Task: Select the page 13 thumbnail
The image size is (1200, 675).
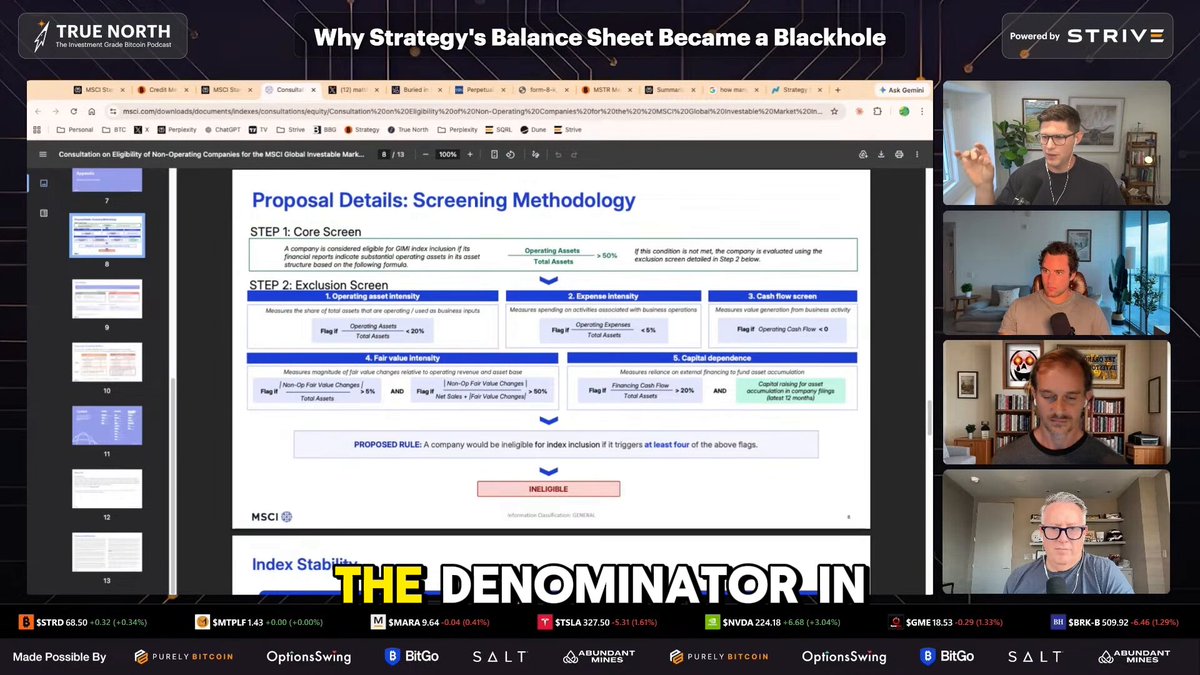Action: pyautogui.click(x=107, y=552)
